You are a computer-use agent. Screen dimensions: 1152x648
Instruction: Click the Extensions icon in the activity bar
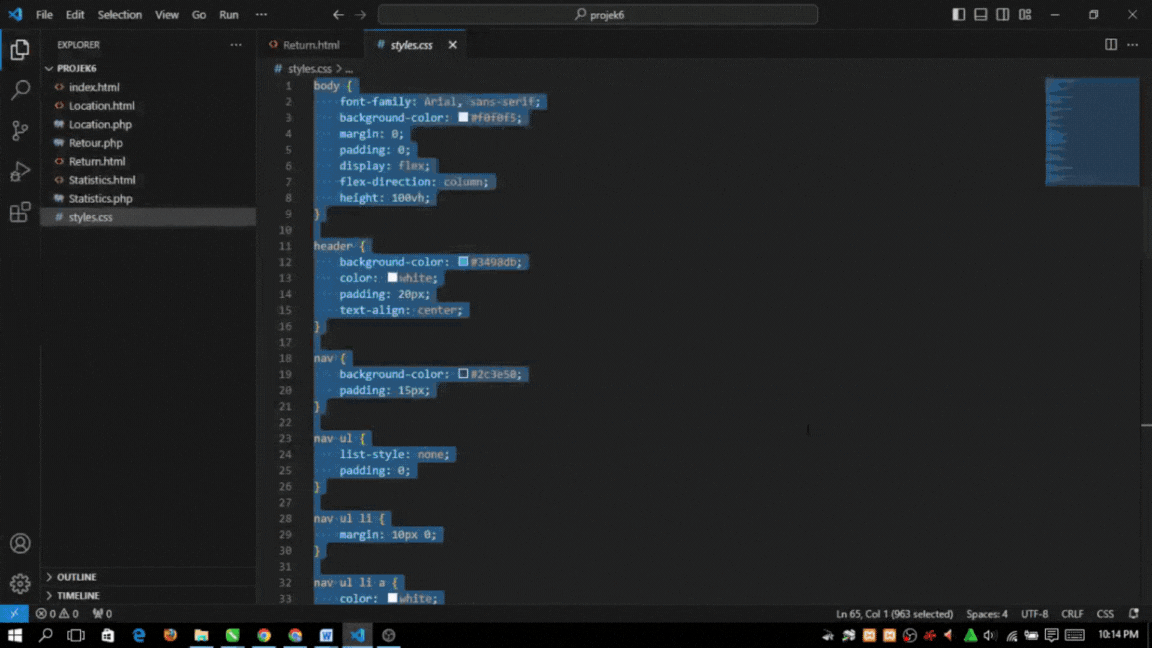(20, 214)
